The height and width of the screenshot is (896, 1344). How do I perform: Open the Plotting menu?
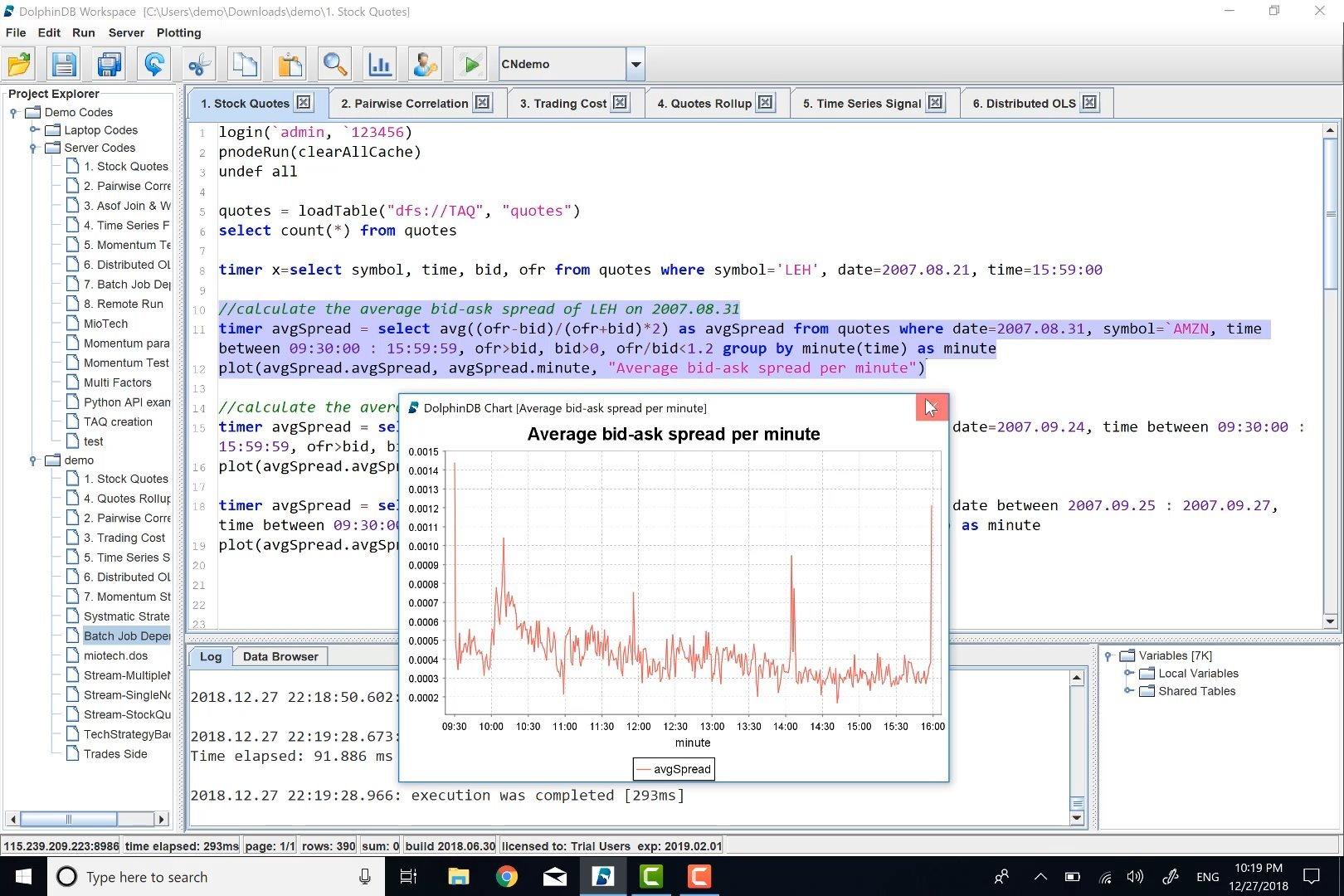point(178,32)
